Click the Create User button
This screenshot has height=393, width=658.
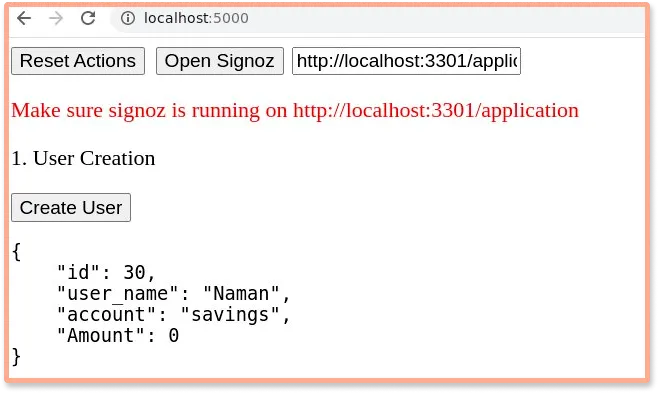[71, 208]
